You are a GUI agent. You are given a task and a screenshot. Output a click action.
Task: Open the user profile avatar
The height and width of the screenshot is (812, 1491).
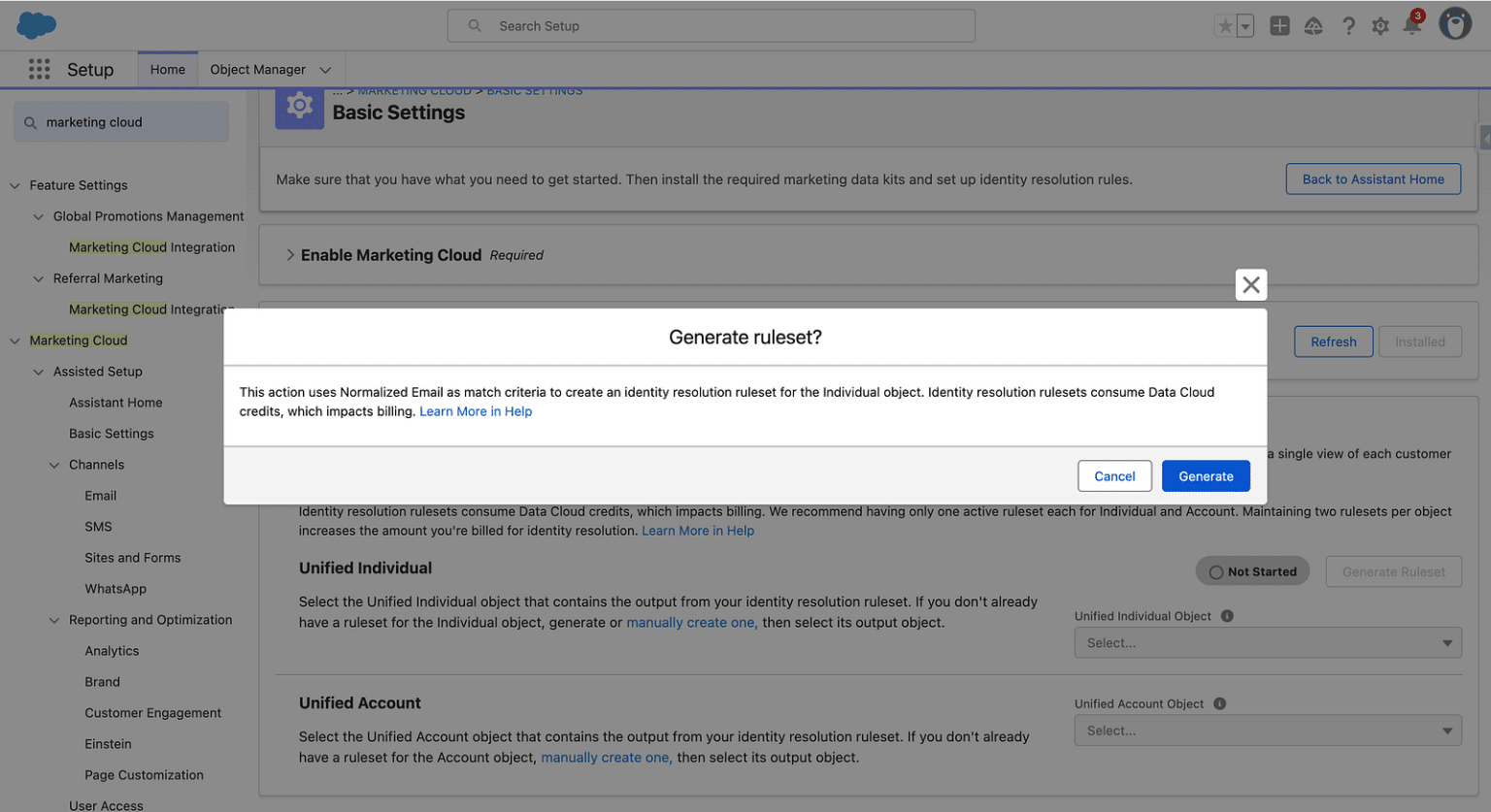1455,24
